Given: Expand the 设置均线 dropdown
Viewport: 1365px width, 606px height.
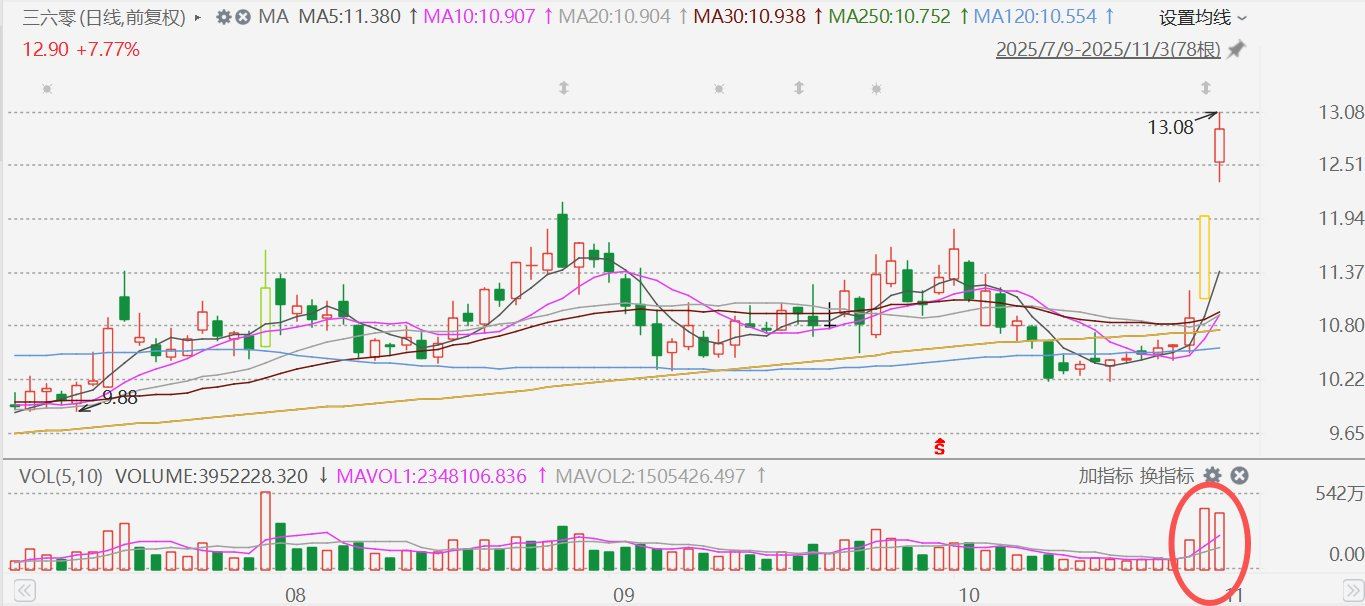Looking at the screenshot, I should (1203, 17).
